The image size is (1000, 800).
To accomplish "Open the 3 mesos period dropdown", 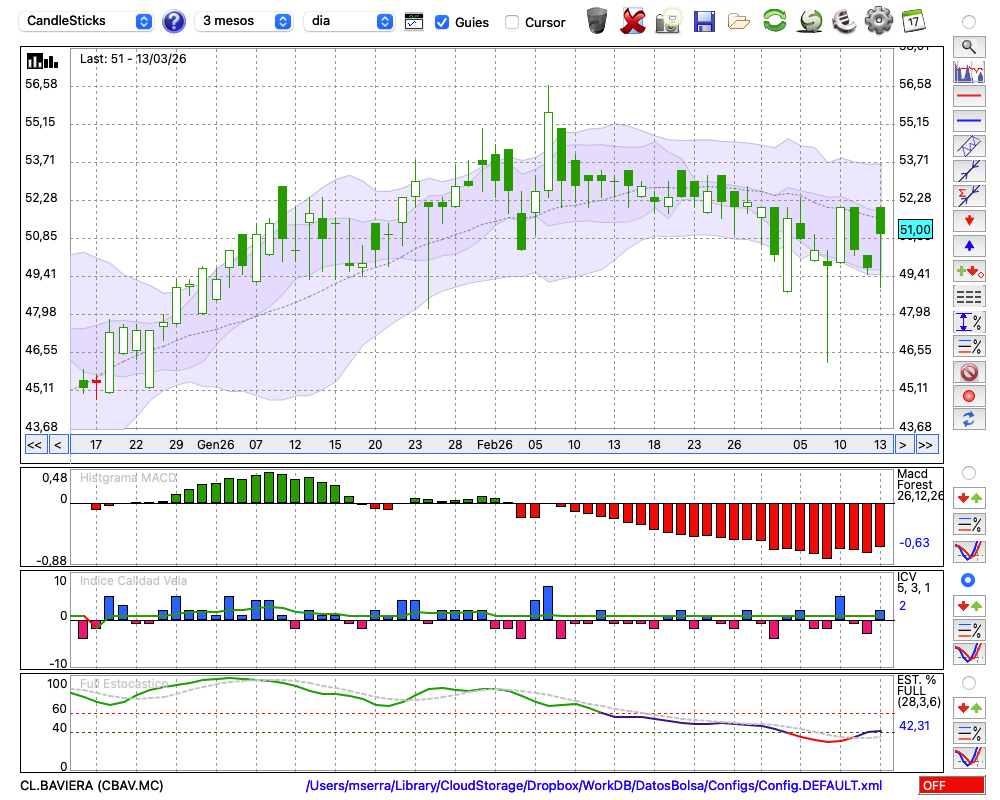I will point(244,21).
